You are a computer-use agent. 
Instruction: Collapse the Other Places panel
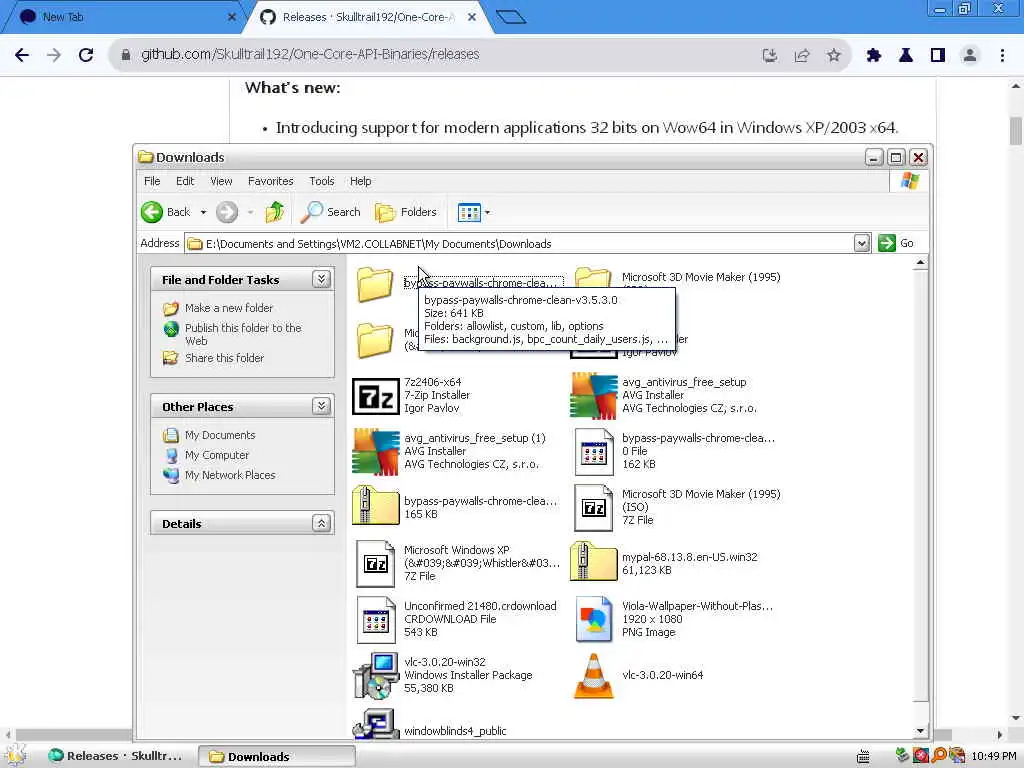point(321,406)
